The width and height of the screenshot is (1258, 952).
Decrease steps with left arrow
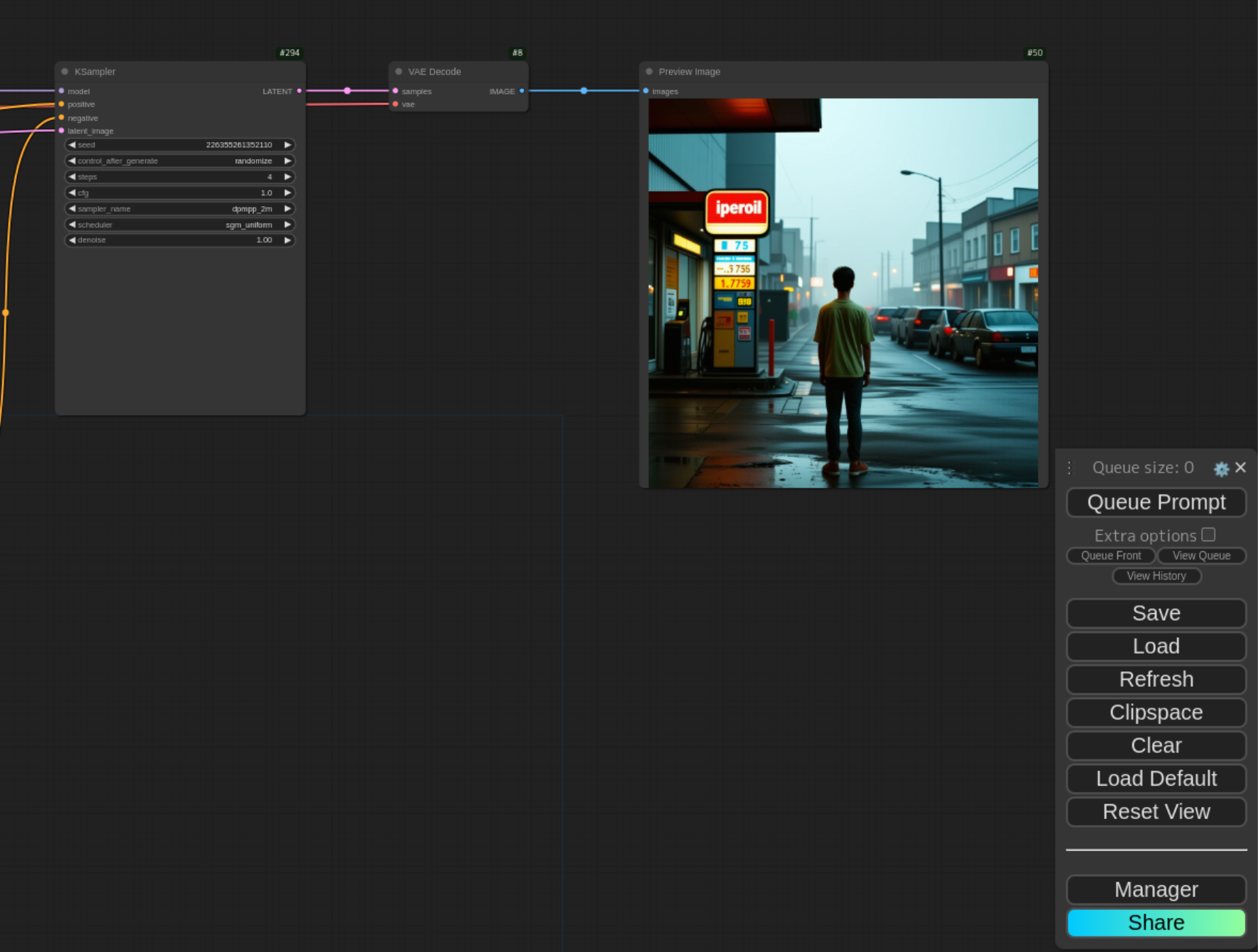[72, 177]
